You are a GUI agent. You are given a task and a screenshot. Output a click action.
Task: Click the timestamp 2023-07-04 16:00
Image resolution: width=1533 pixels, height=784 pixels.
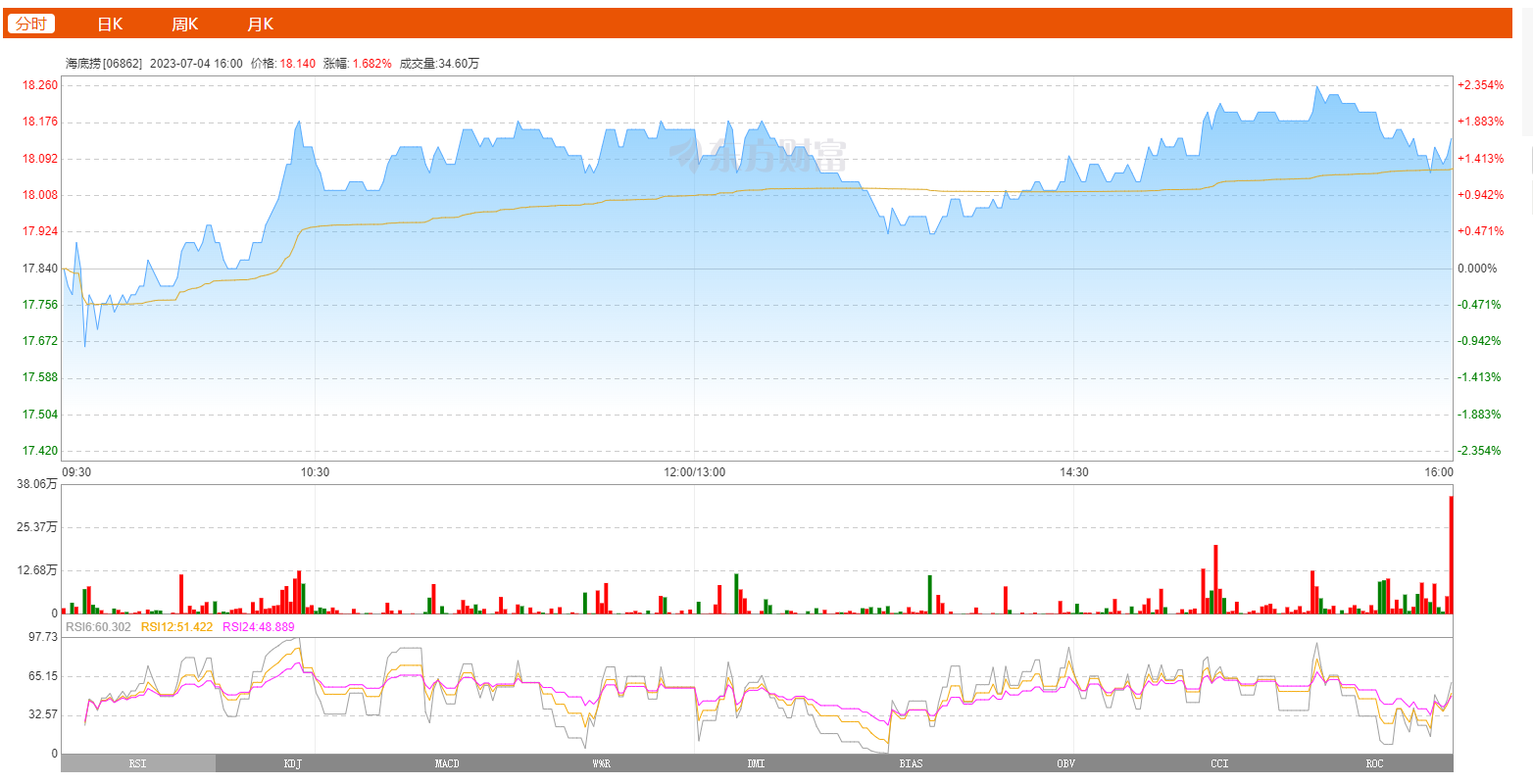(196, 63)
